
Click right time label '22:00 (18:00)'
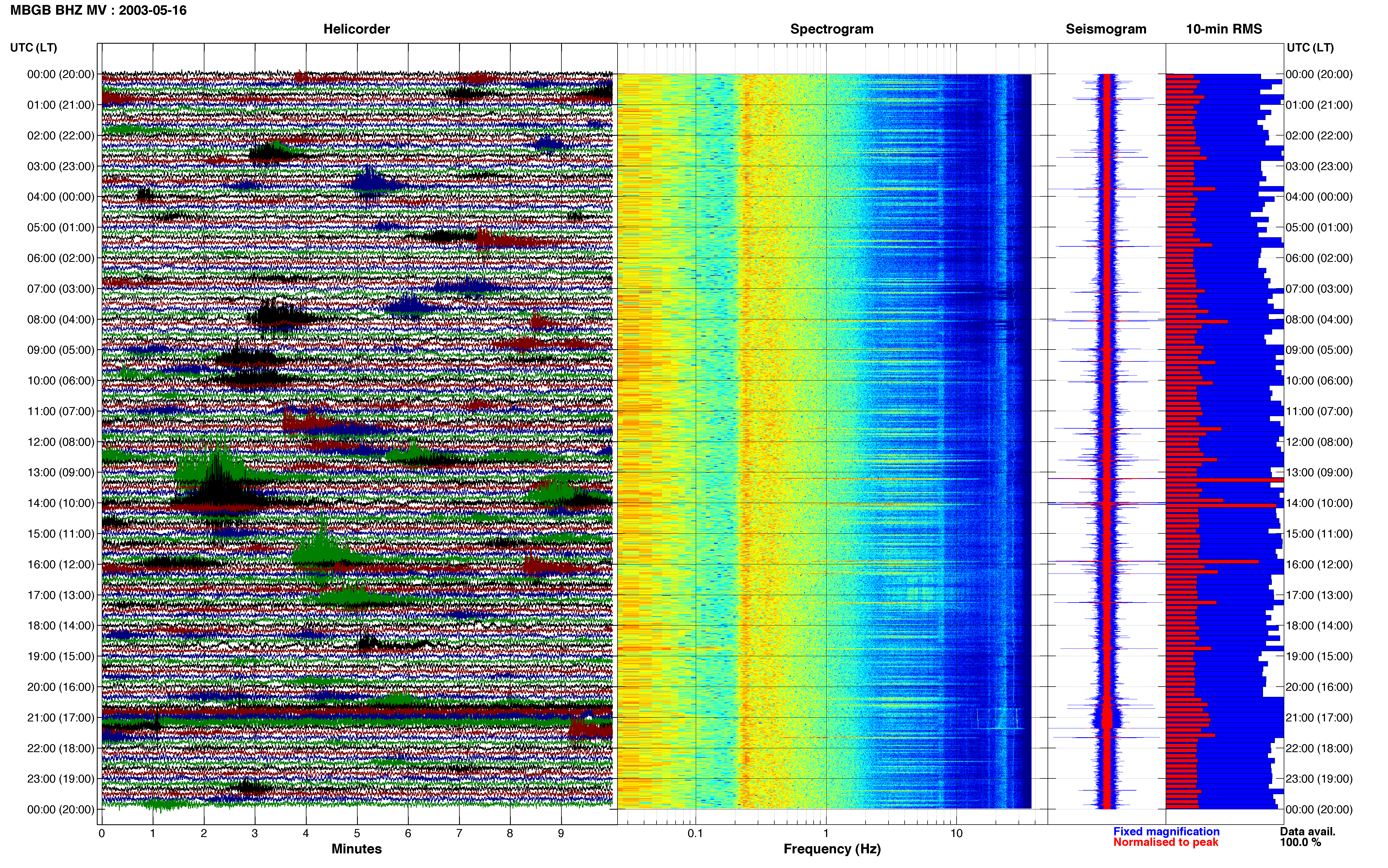[1319, 748]
